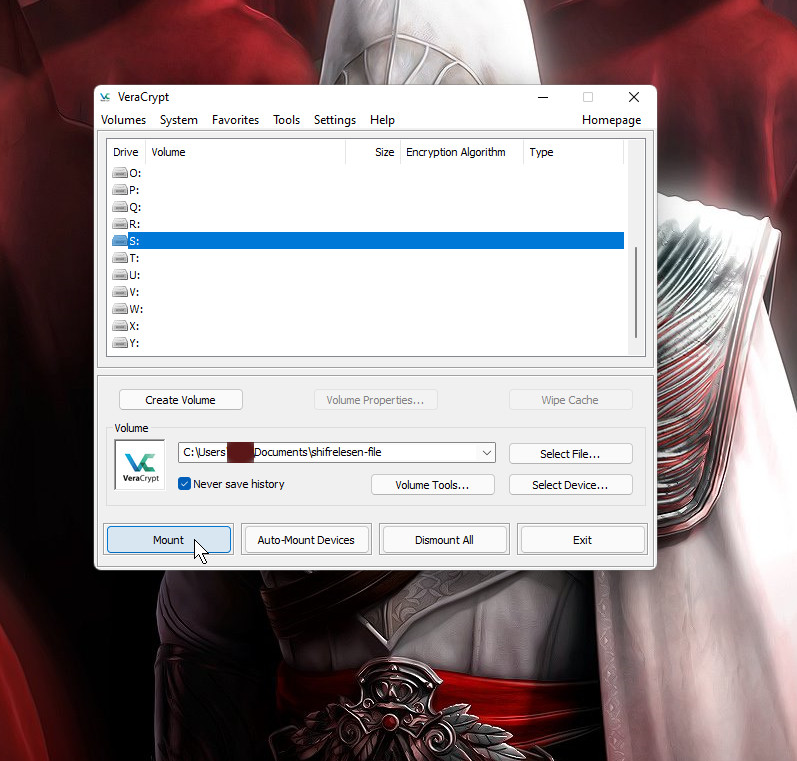Click the drive icon for Q:

pos(119,207)
